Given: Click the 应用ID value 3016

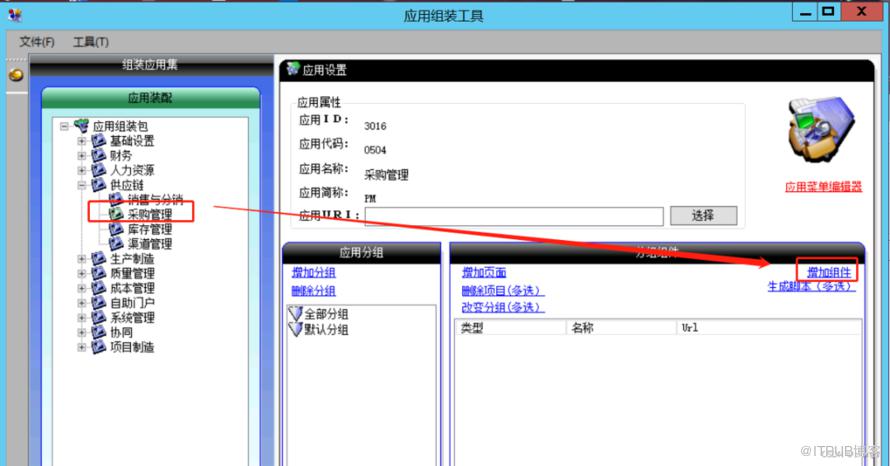Looking at the screenshot, I should 375,126.
